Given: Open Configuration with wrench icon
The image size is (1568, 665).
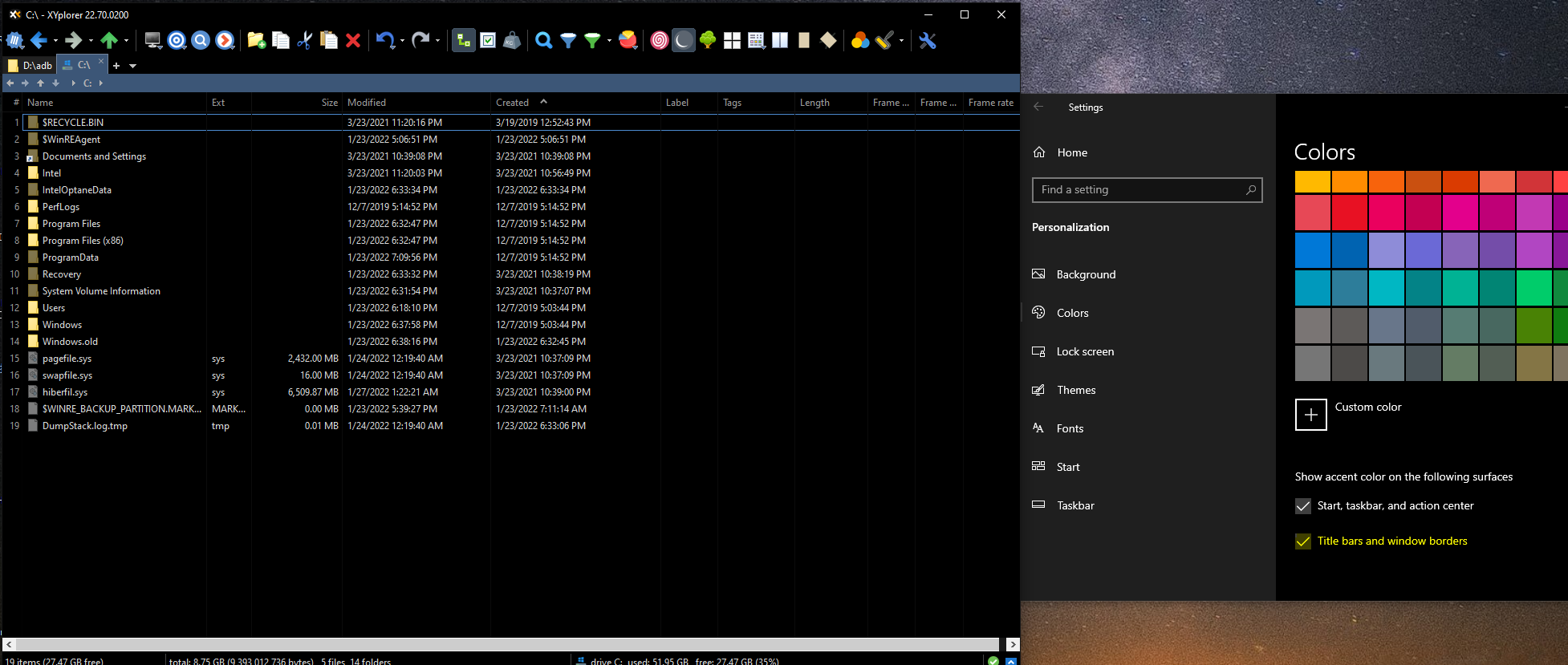Looking at the screenshot, I should coord(928,40).
